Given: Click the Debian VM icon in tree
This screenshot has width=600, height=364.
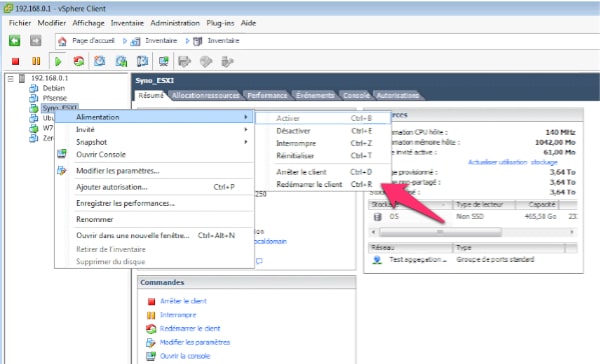Looking at the screenshot, I should tap(34, 88).
